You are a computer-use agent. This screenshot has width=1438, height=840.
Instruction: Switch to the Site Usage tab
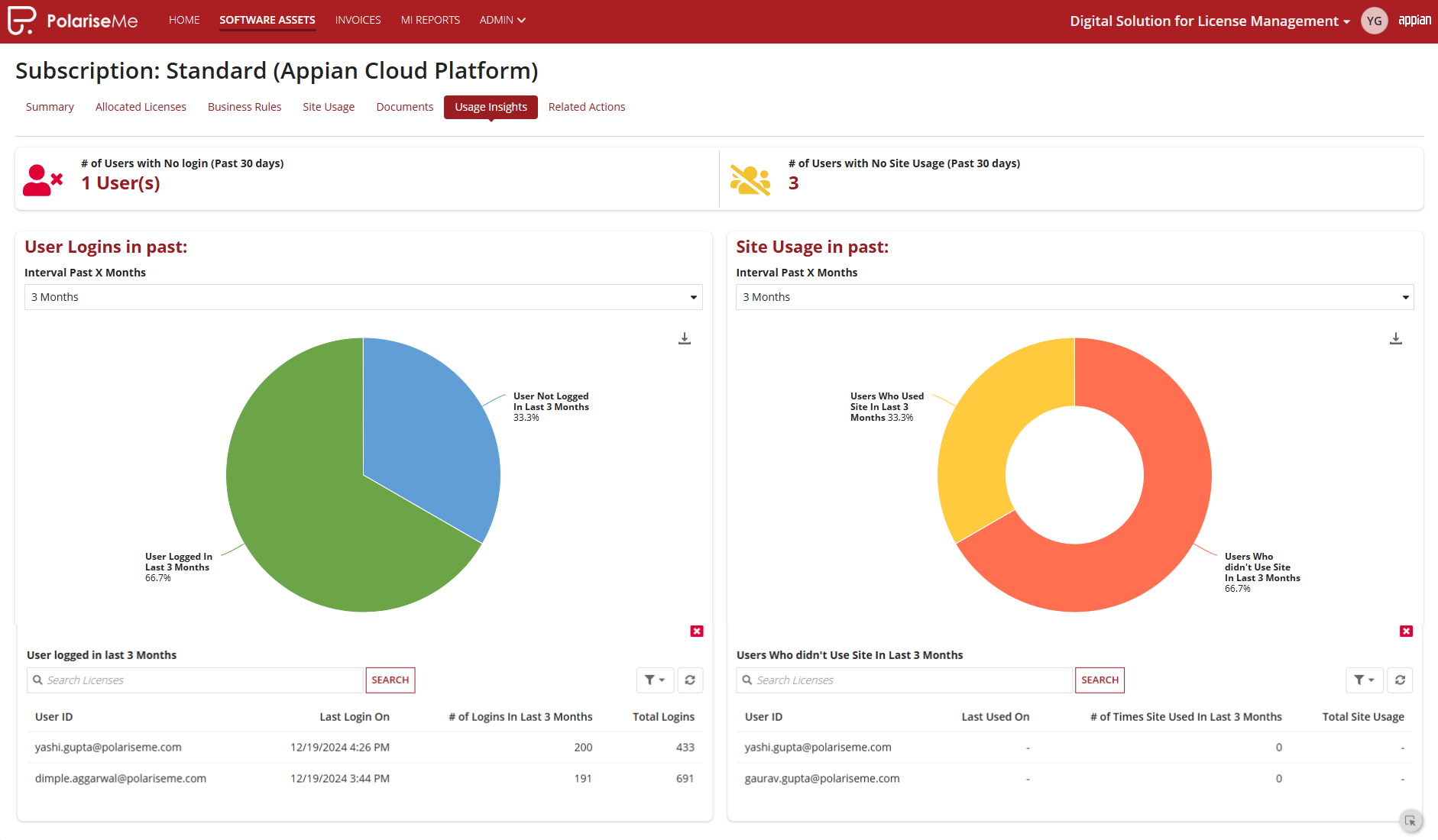[329, 107]
